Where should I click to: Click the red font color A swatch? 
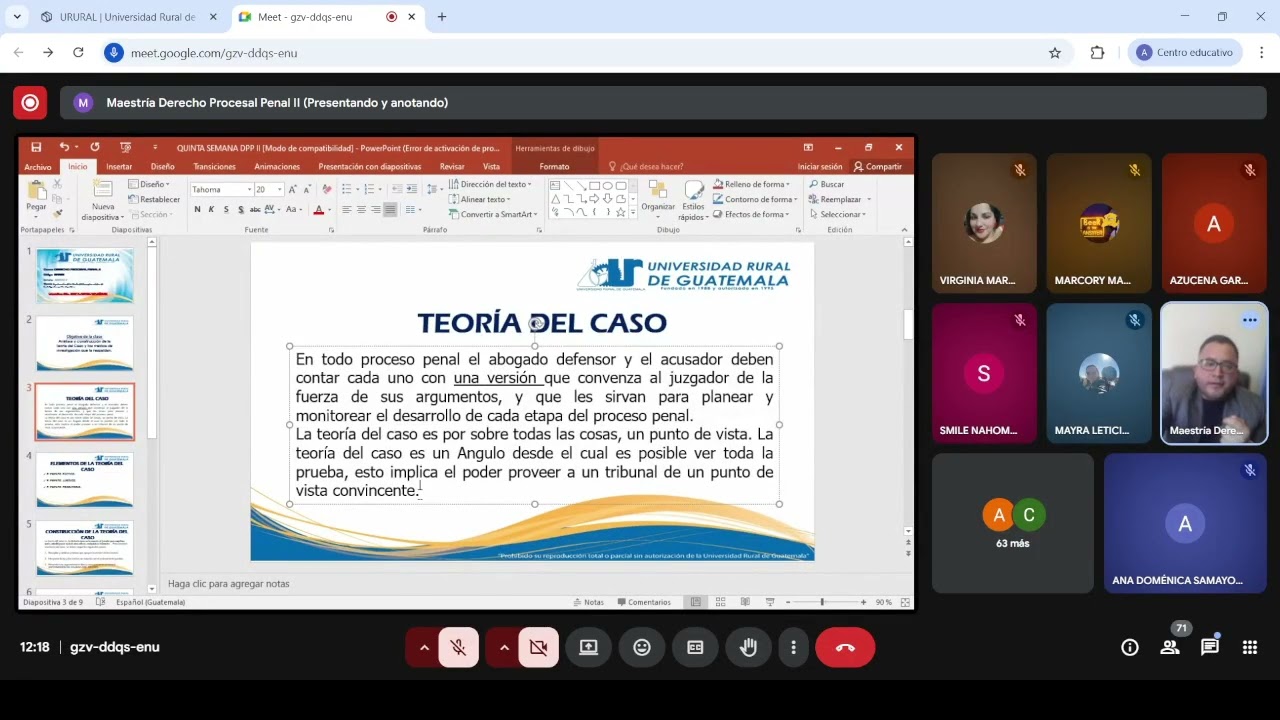point(318,210)
